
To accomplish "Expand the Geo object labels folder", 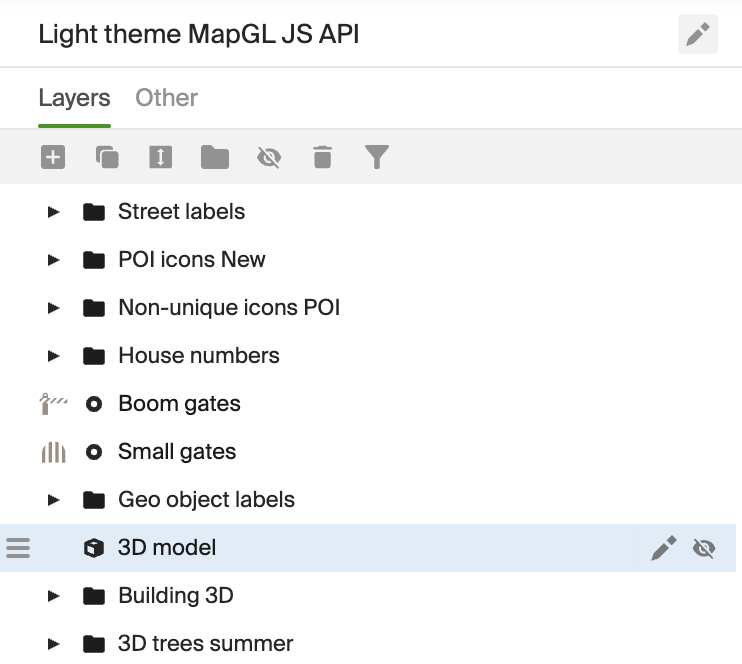I will [x=54, y=500].
